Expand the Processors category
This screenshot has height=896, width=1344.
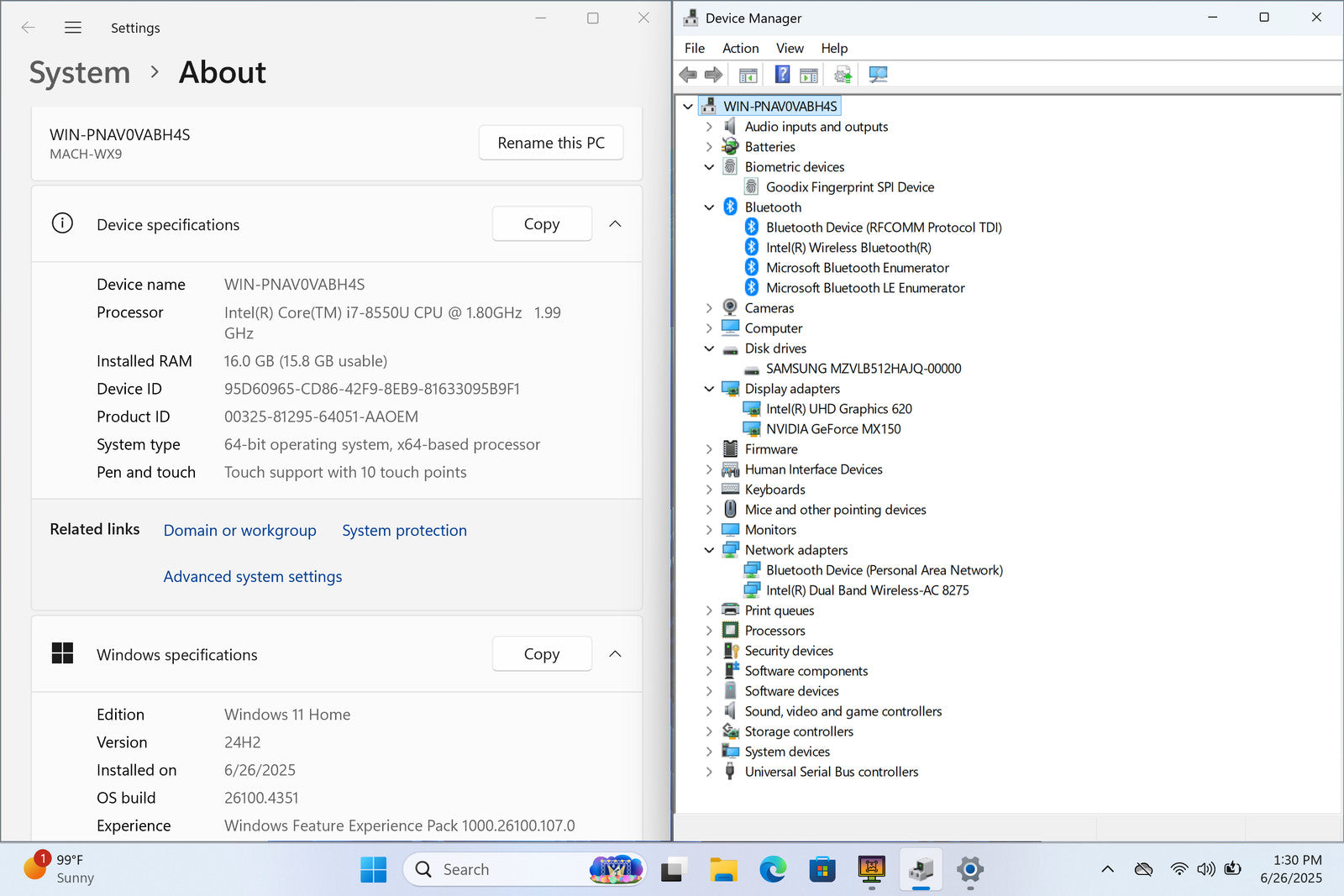point(709,631)
